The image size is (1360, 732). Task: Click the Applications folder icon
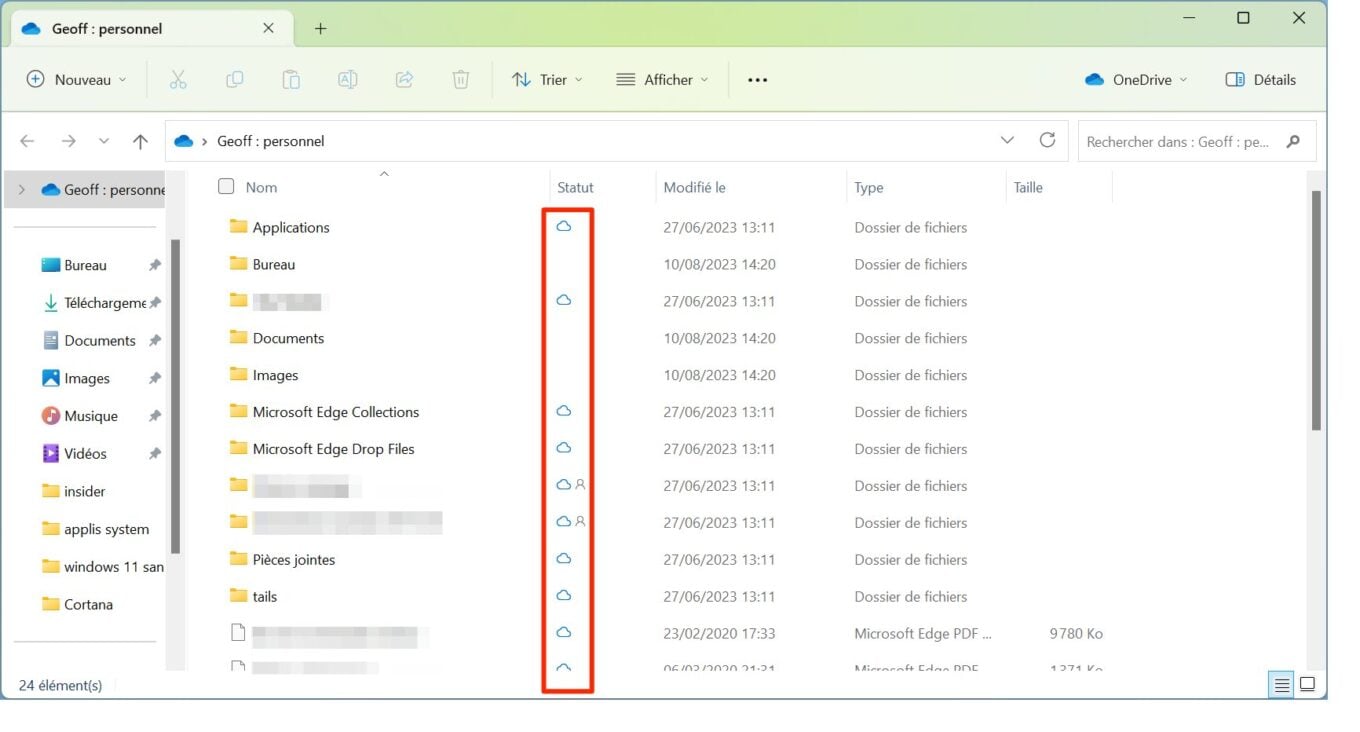coord(238,226)
